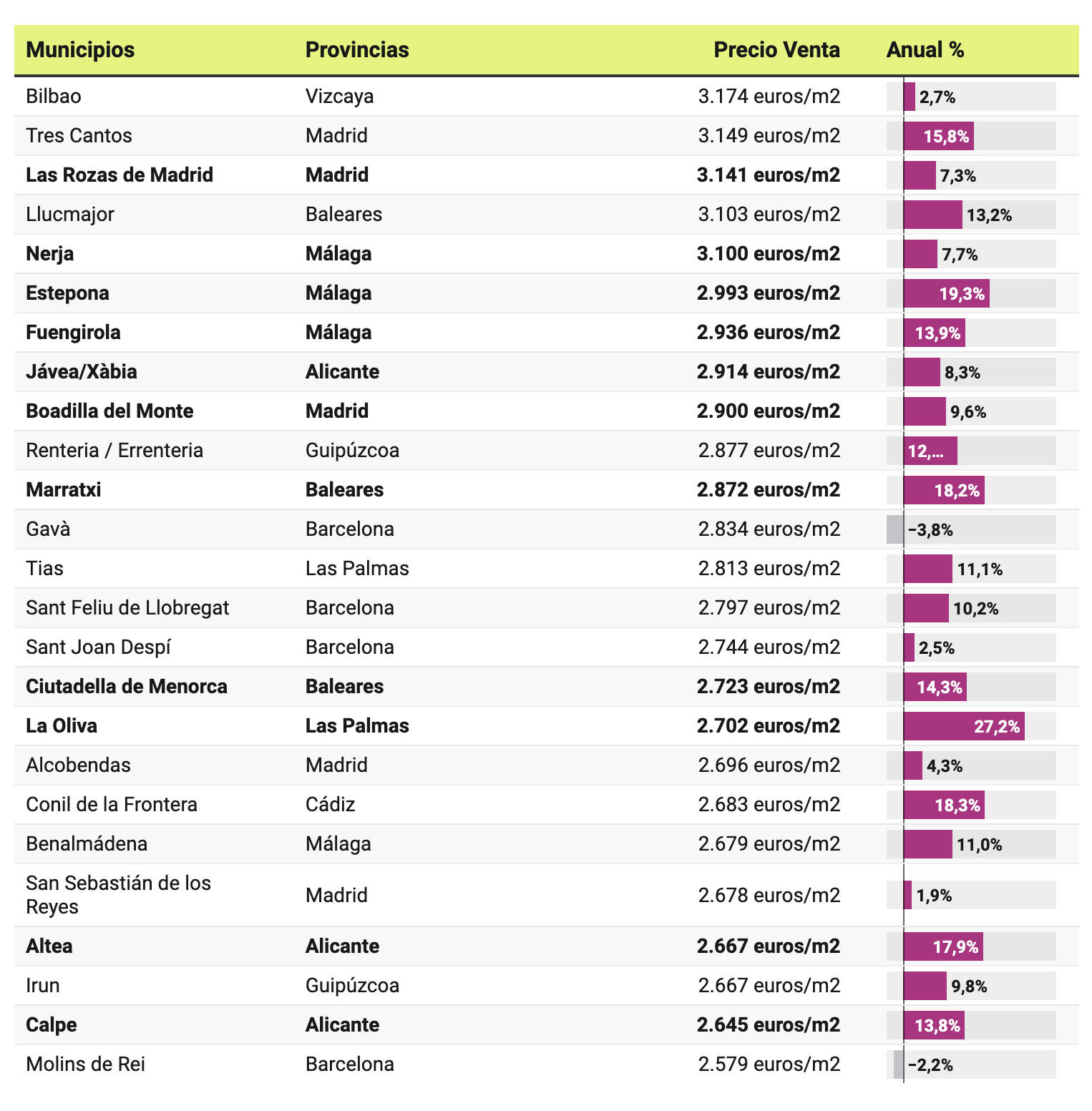Select the Bilbao municipality cell
Screen dimensions: 1092x1111
(x=54, y=97)
